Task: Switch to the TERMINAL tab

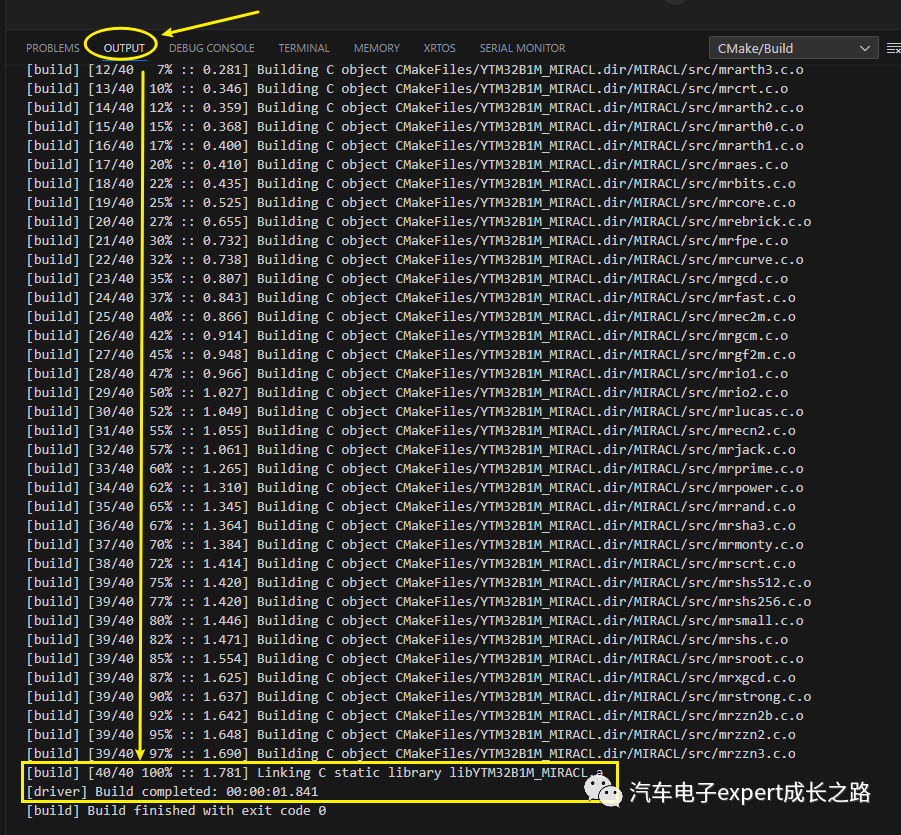Action: click(304, 48)
